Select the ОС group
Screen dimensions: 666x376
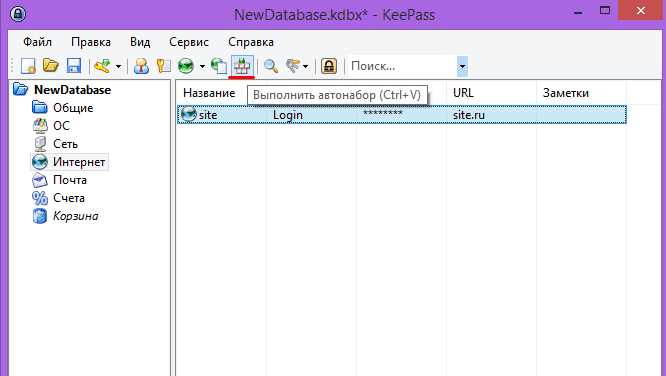point(61,126)
